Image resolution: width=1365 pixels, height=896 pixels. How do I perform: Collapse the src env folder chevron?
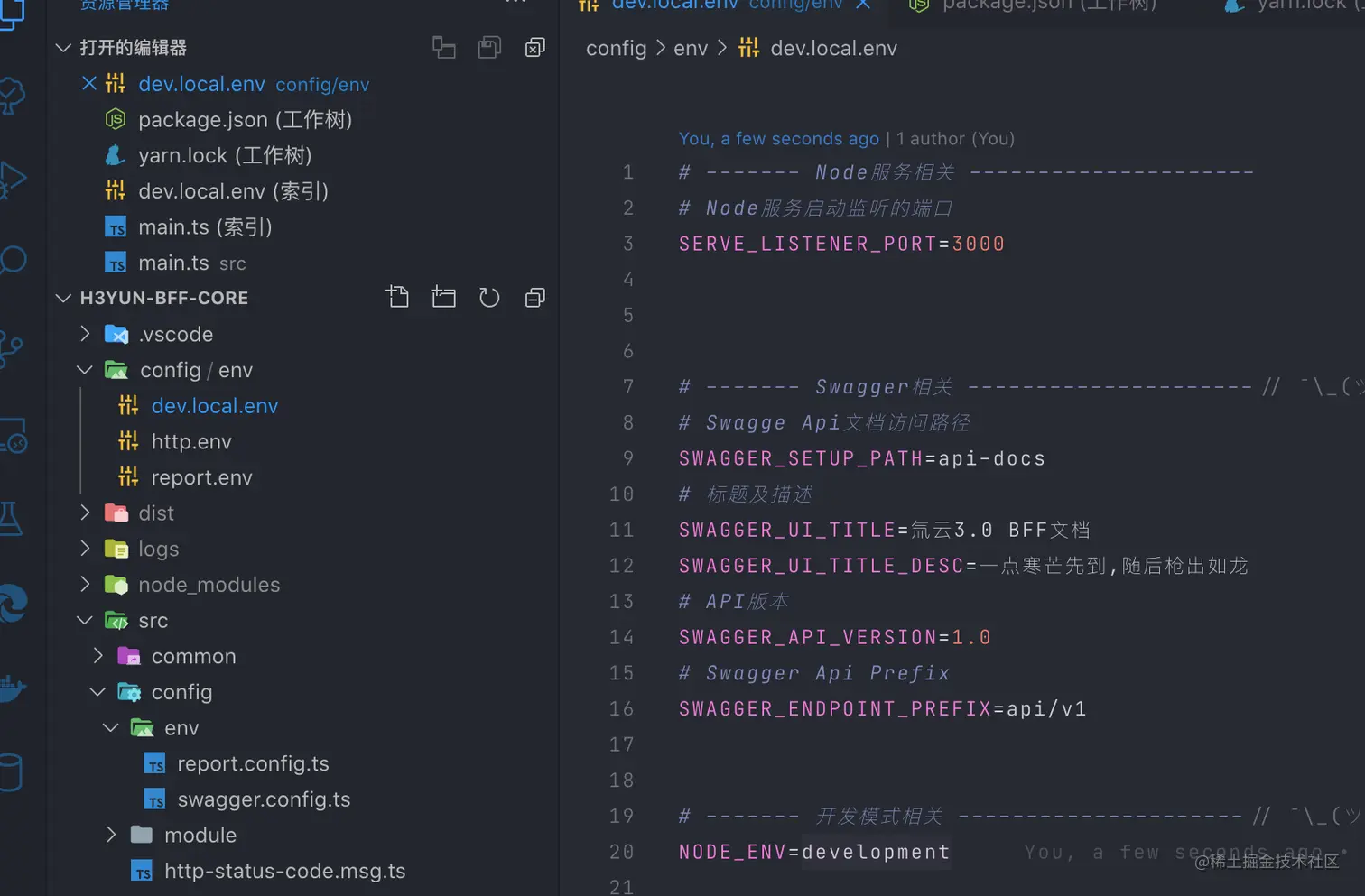pyautogui.click(x=111, y=727)
